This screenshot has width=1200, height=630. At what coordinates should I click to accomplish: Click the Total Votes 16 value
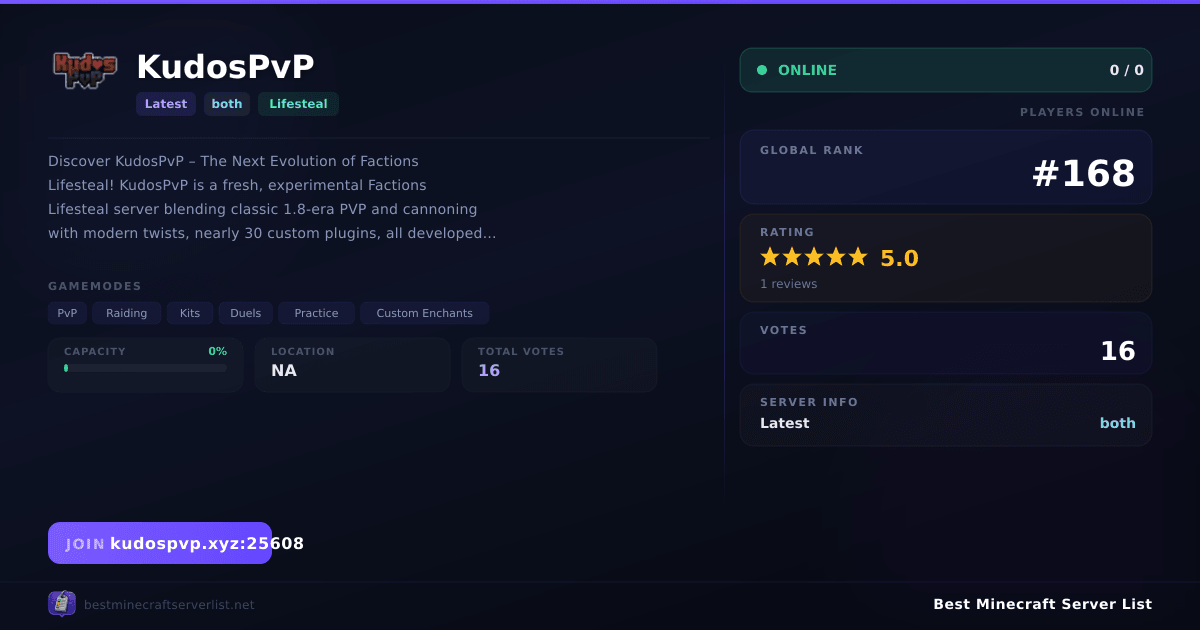[x=489, y=371]
